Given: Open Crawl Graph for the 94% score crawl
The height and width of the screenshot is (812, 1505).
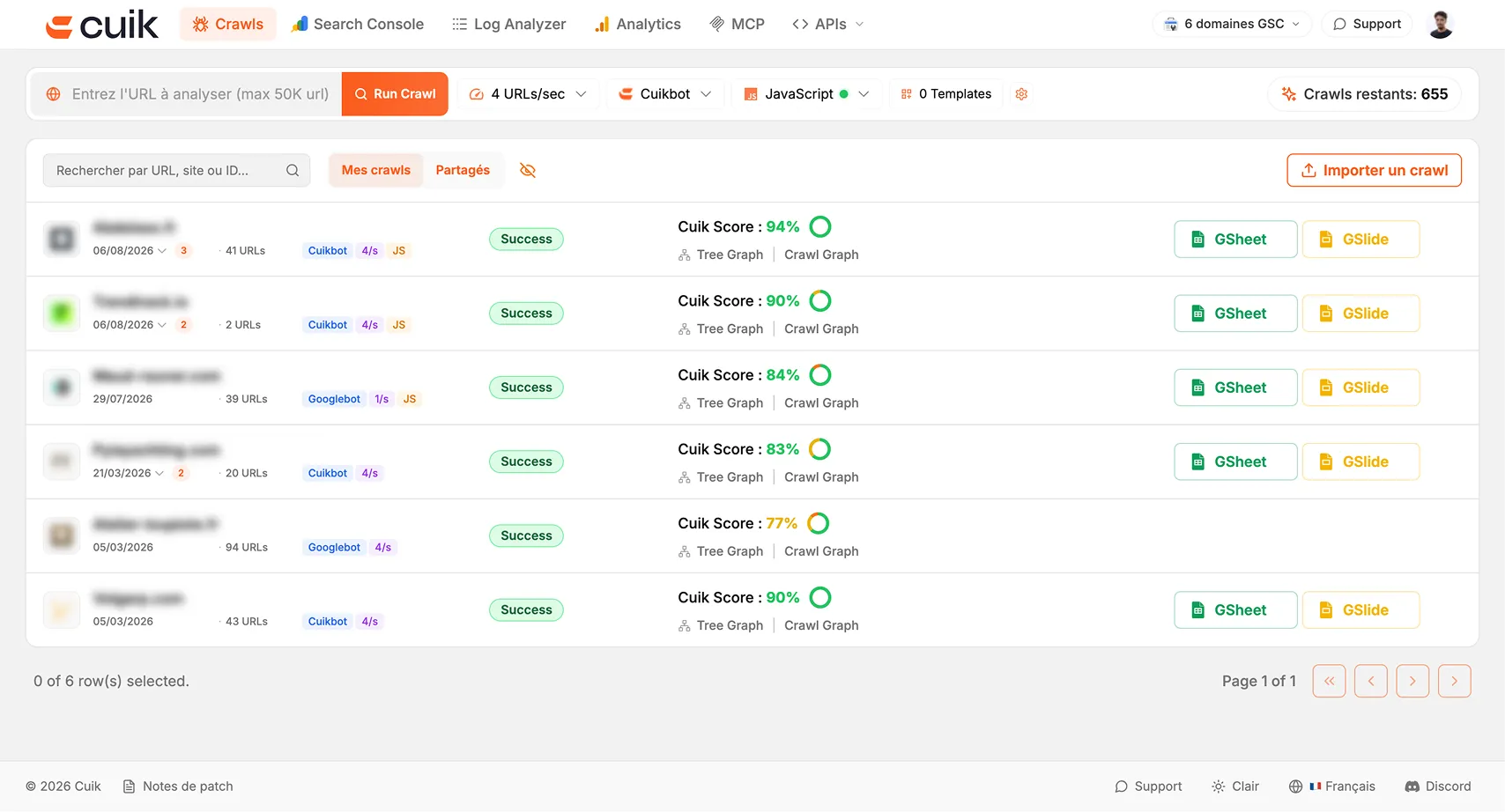Looking at the screenshot, I should point(821,255).
